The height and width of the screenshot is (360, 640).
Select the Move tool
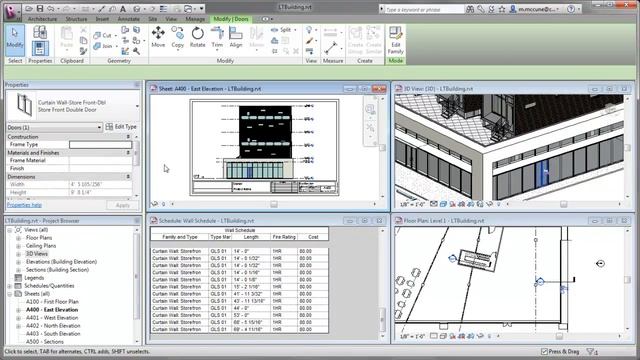158,37
